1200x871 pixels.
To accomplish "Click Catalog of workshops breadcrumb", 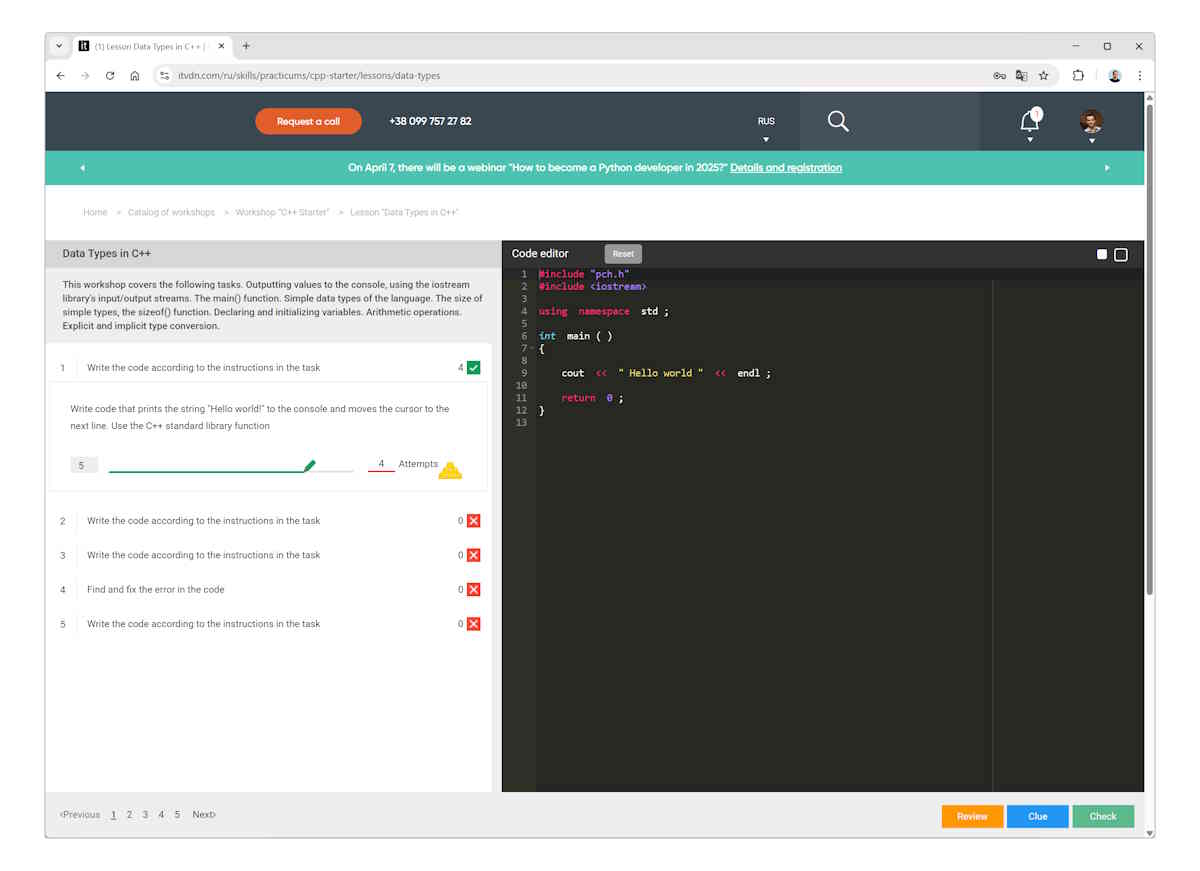I will 171,212.
